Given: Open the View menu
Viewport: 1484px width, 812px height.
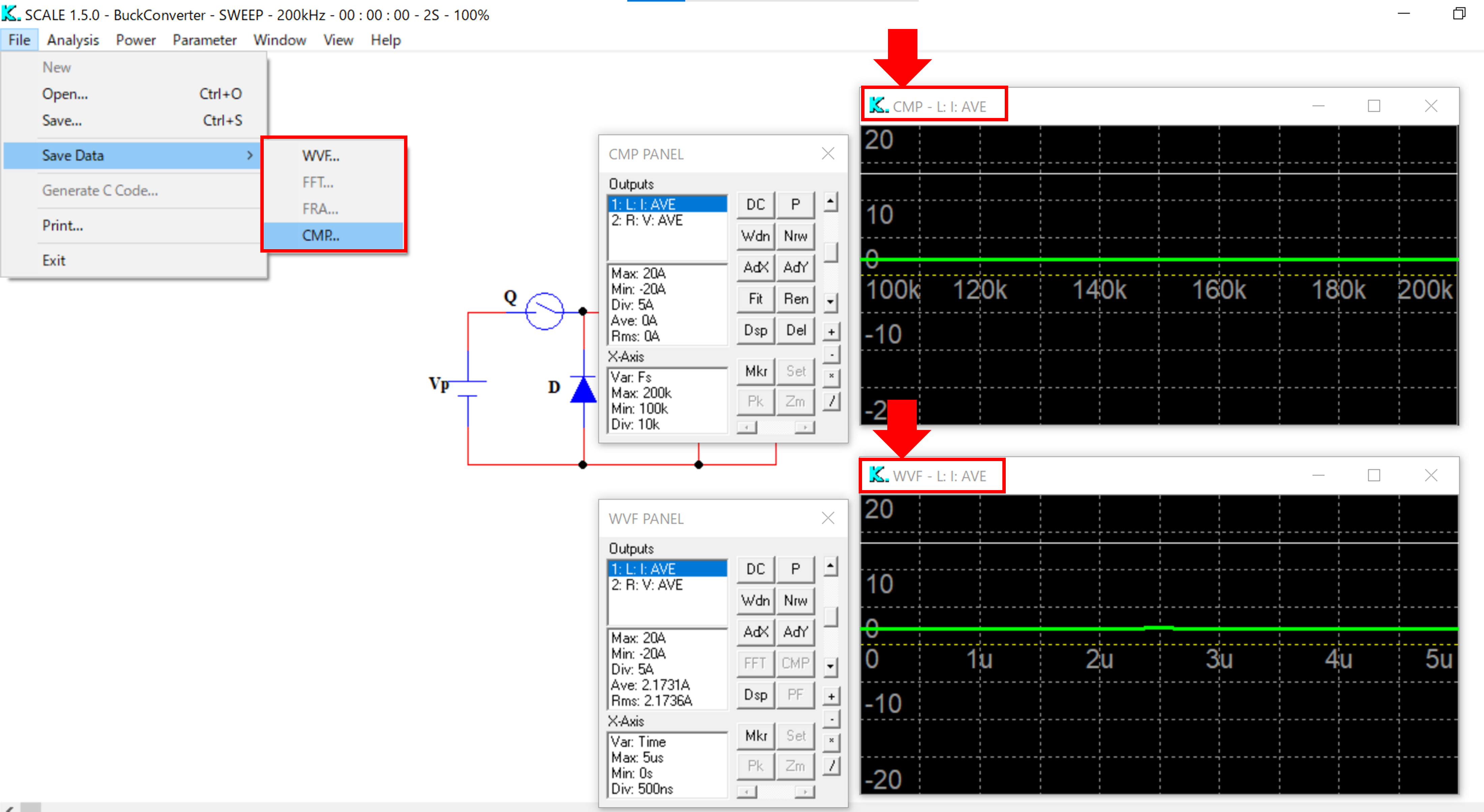Looking at the screenshot, I should pyautogui.click(x=338, y=40).
